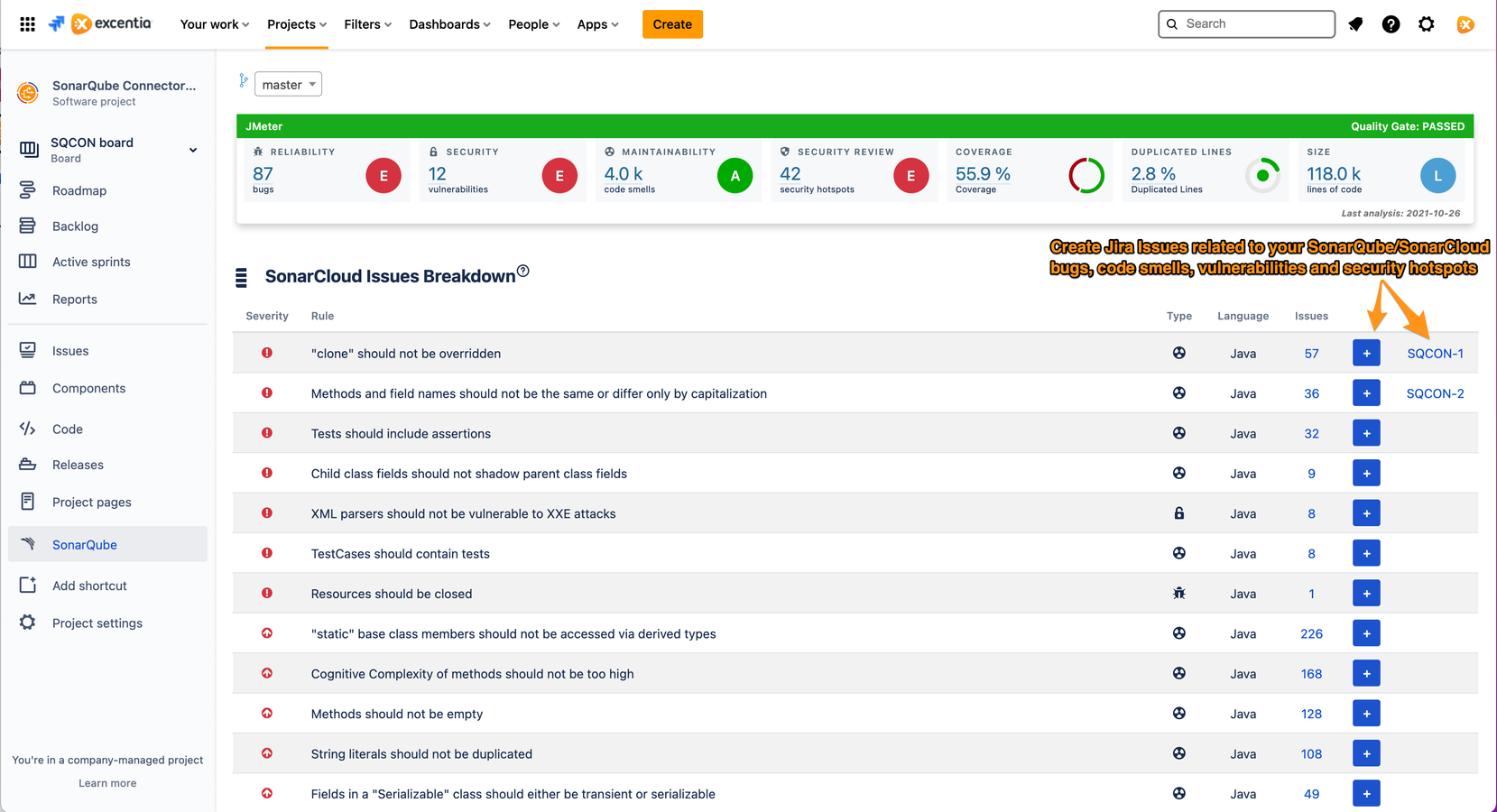Expand the Your work menu
Screen dimensions: 1497x812
point(215,24)
